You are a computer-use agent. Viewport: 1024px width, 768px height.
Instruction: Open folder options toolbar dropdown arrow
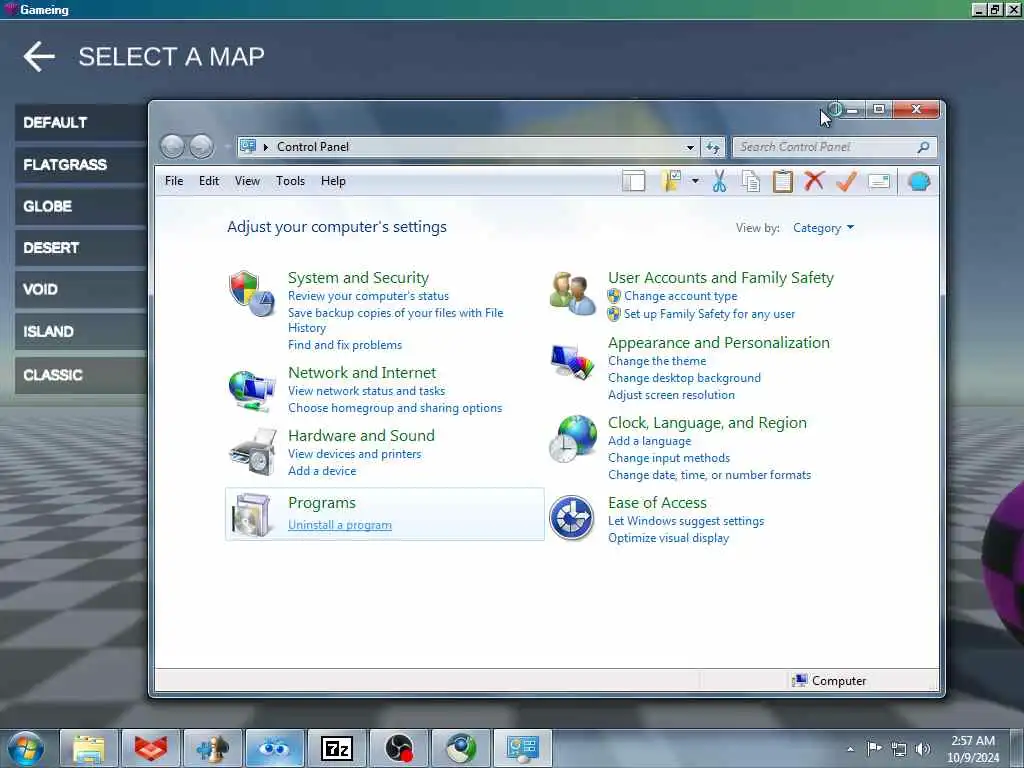[x=695, y=181]
